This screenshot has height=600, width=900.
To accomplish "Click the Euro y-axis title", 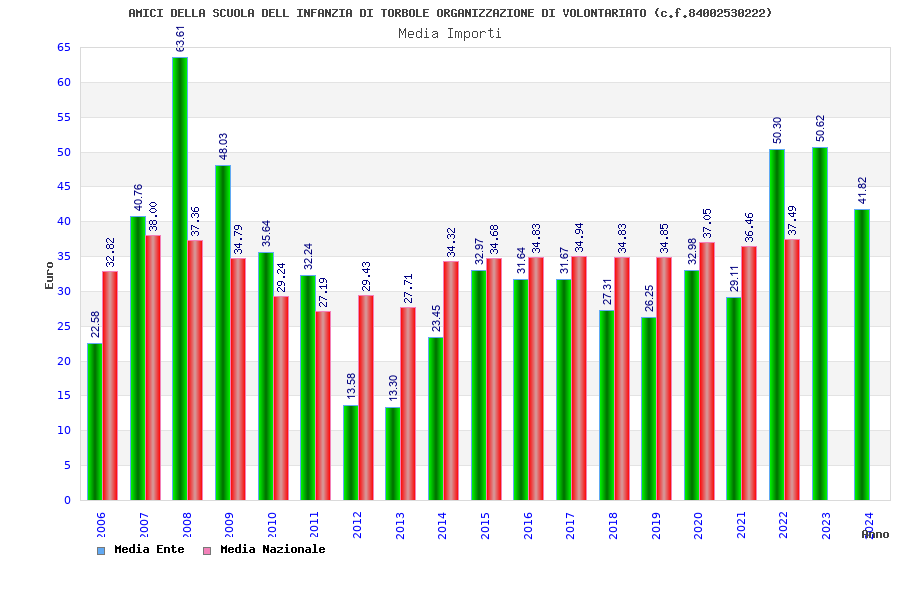I will (x=49, y=276).
